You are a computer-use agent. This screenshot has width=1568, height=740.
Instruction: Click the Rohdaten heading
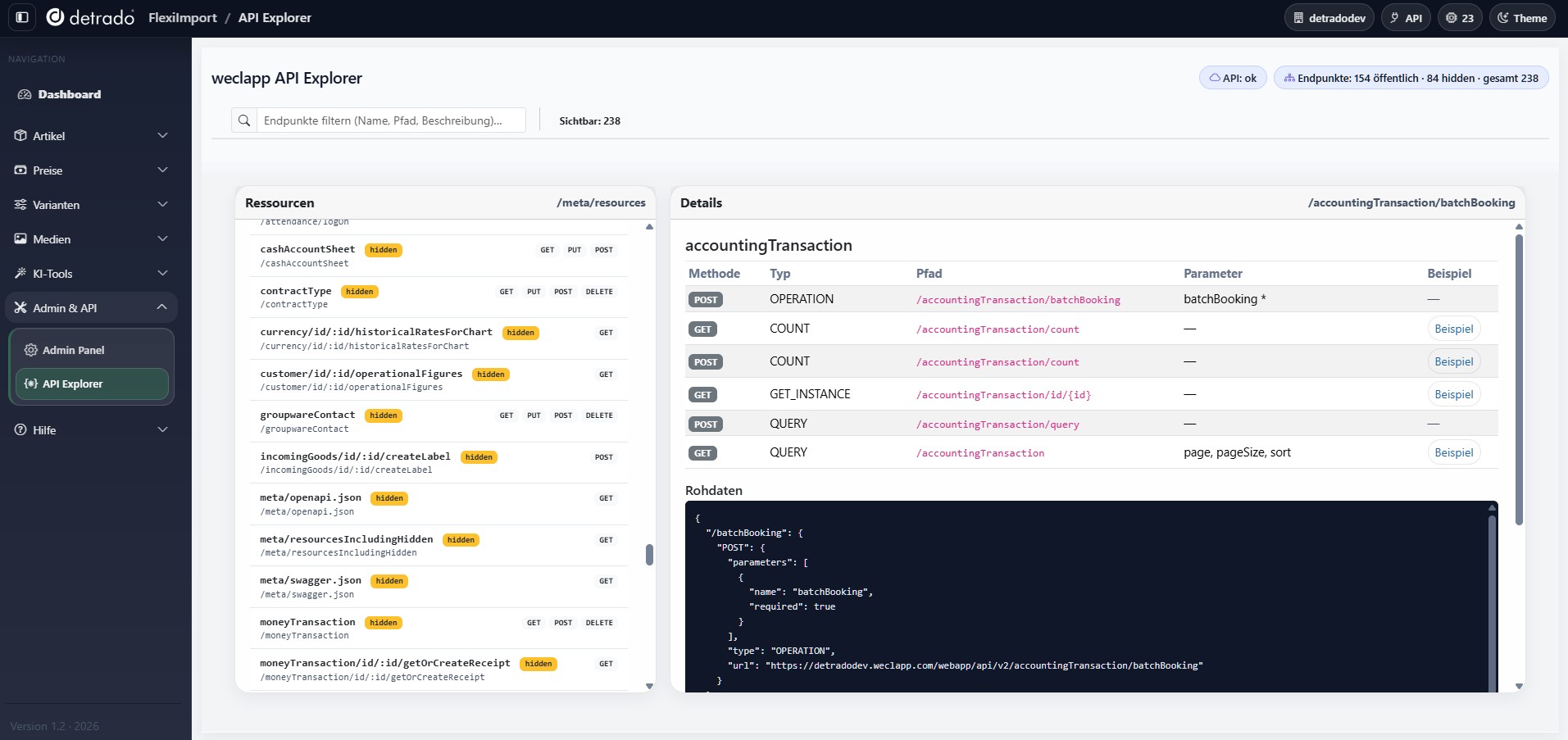pos(714,490)
